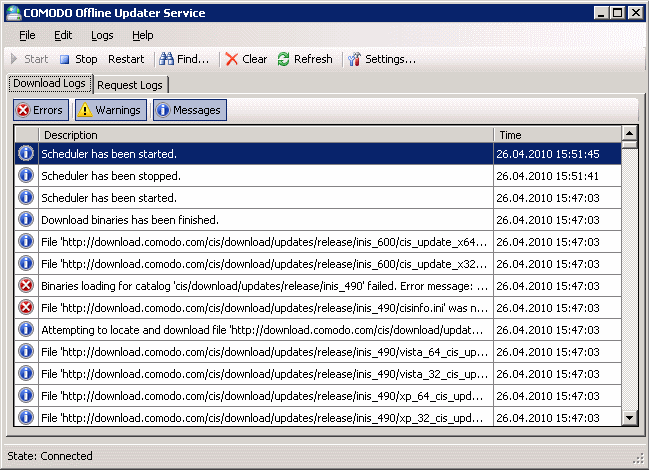Select the Scheduler has been stopped row
Image resolution: width=649 pixels, height=470 pixels.
click(x=318, y=176)
